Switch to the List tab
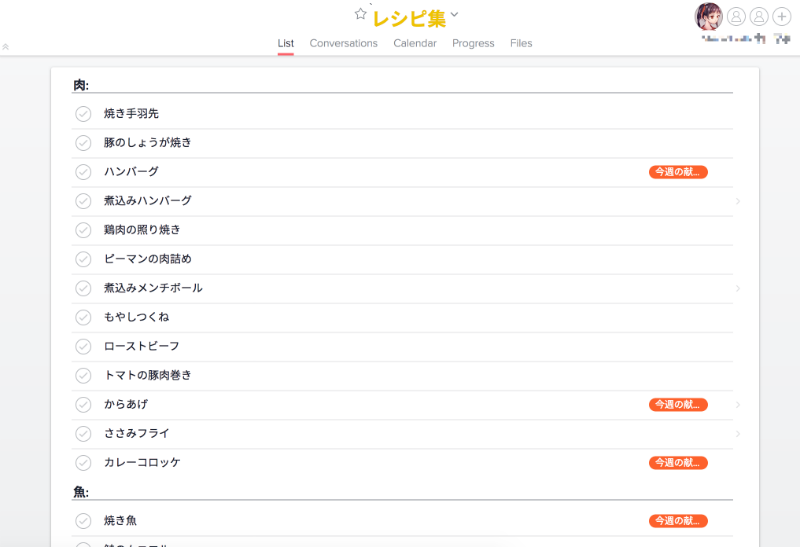Image resolution: width=800 pixels, height=547 pixels. [286, 43]
